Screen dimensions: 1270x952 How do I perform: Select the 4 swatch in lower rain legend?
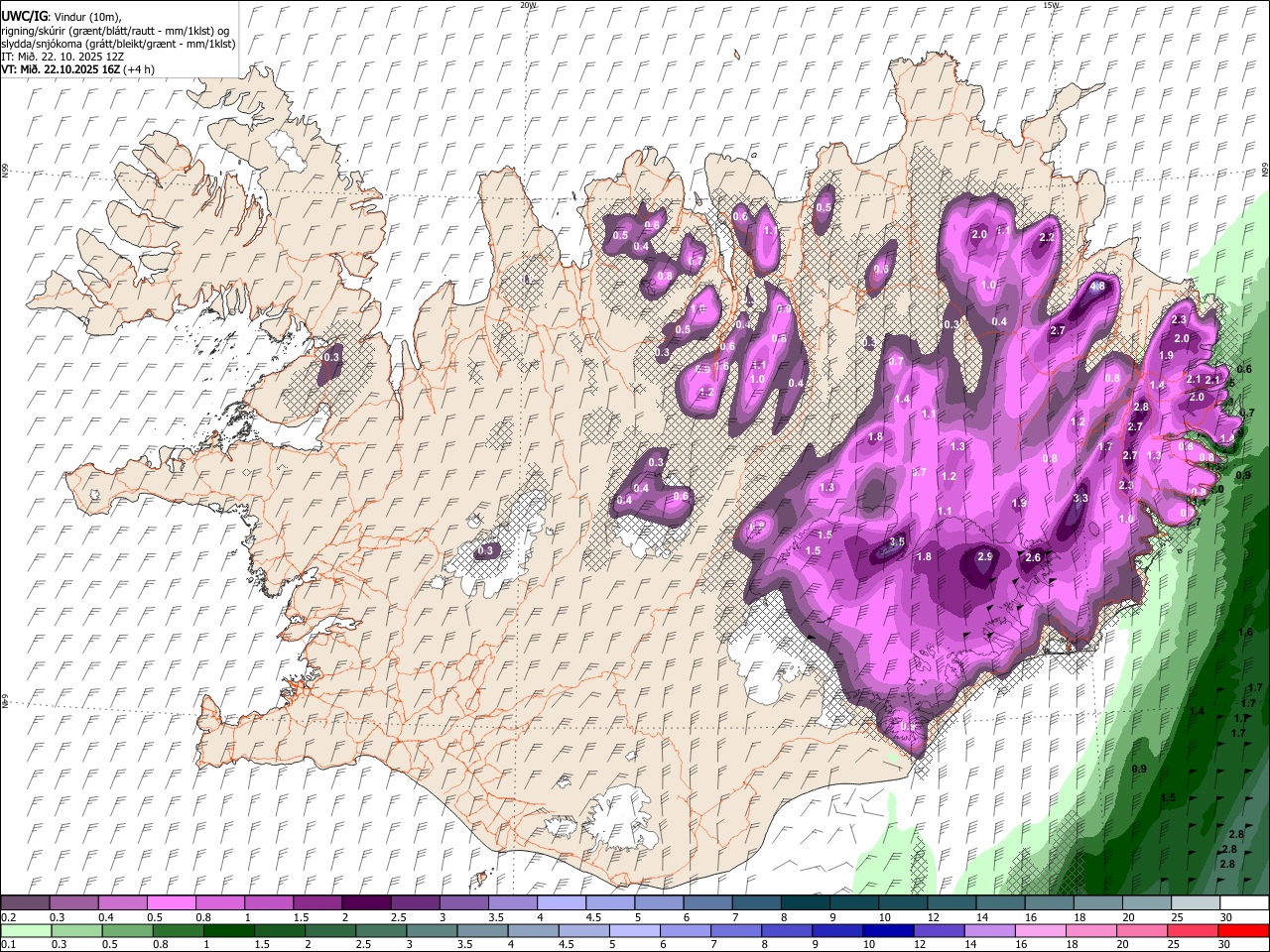532,931
